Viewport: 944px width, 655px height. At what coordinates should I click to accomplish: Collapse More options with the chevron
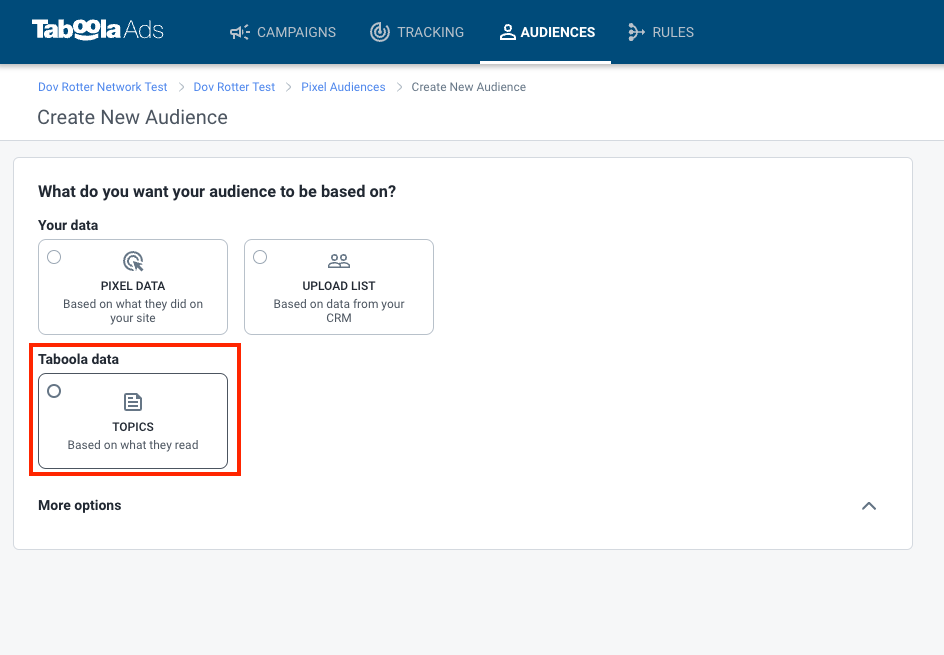(x=869, y=506)
